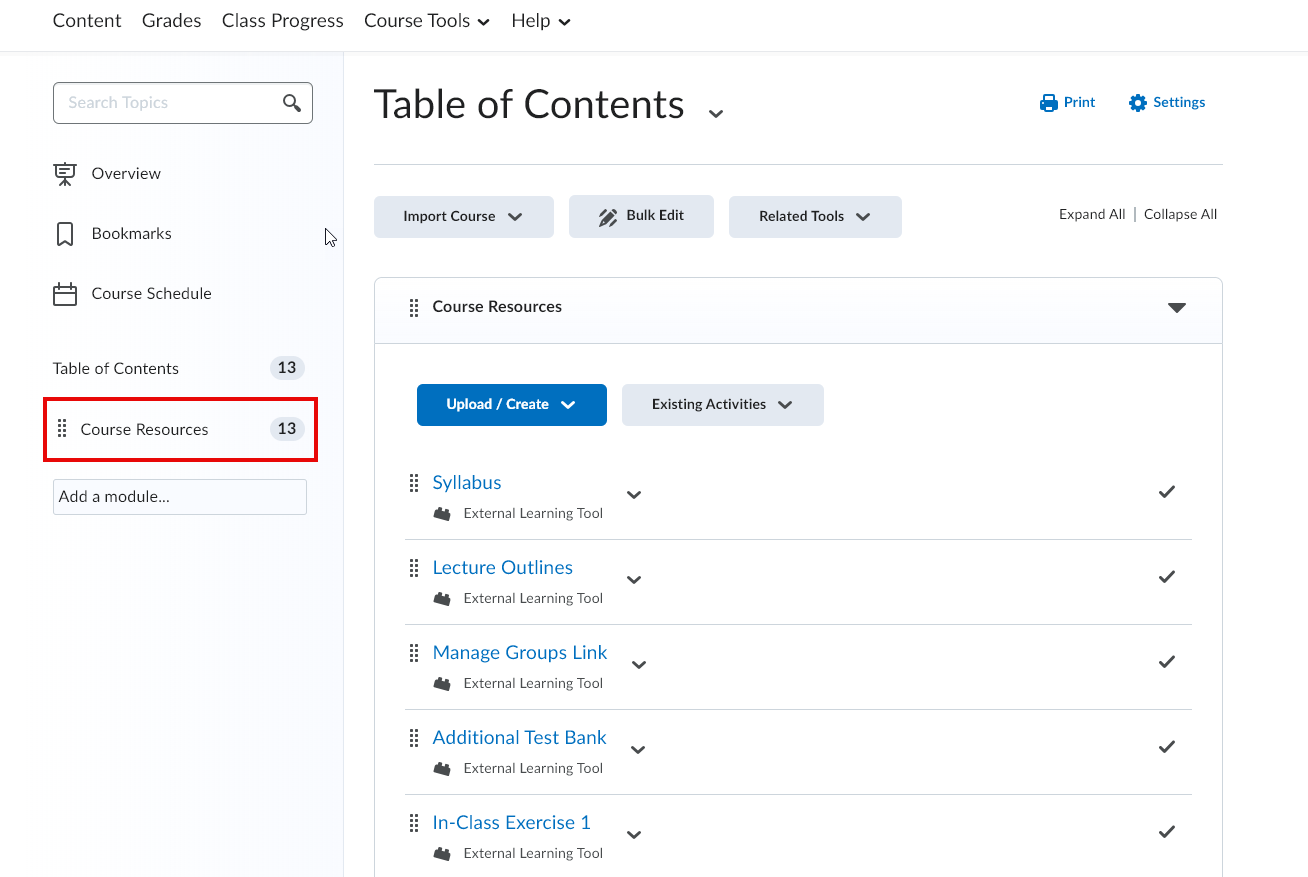Screen dimensions: 1308x877
Task: Open the In-Class Exercise 1 link
Action: (512, 823)
